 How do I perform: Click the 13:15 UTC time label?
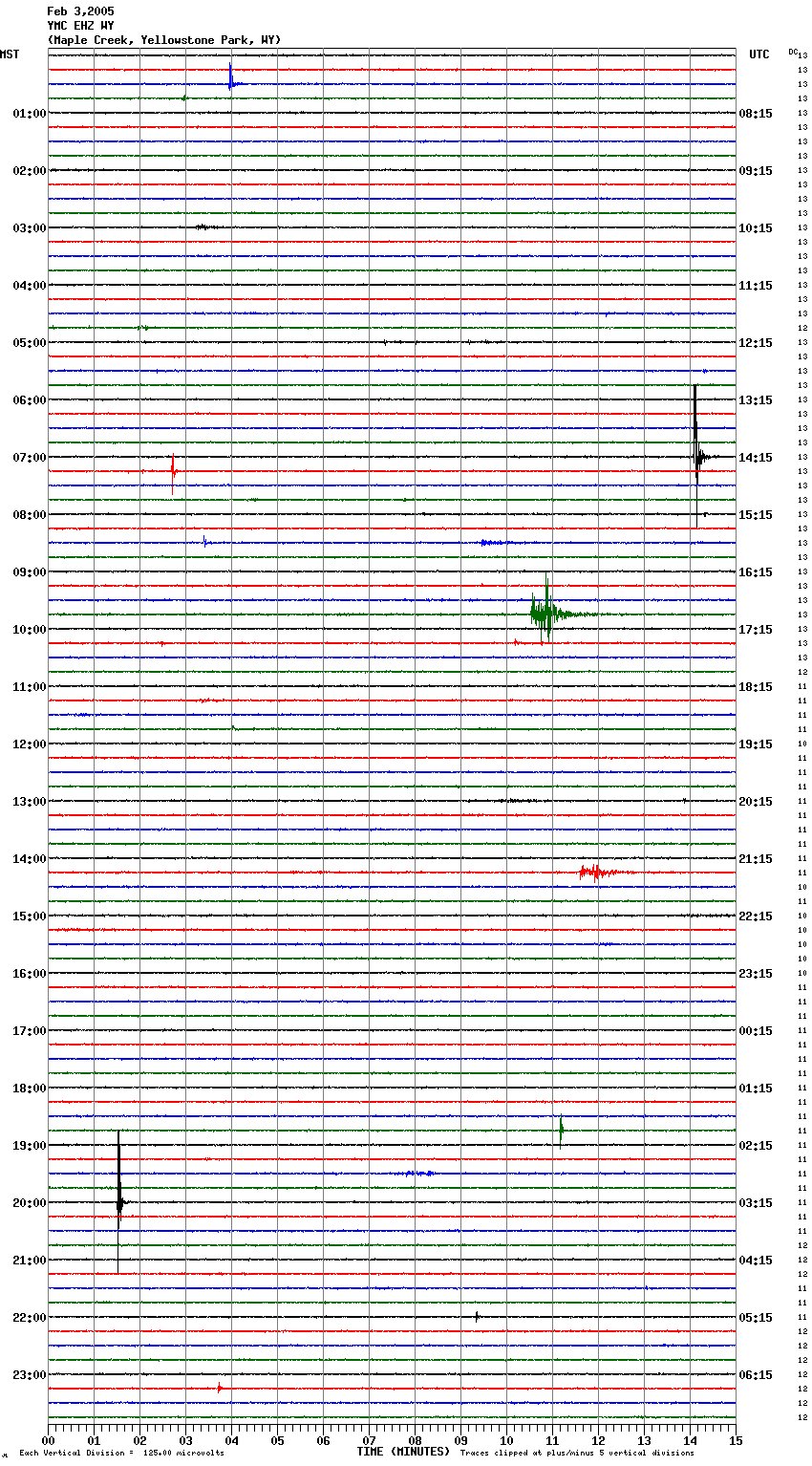[756, 400]
